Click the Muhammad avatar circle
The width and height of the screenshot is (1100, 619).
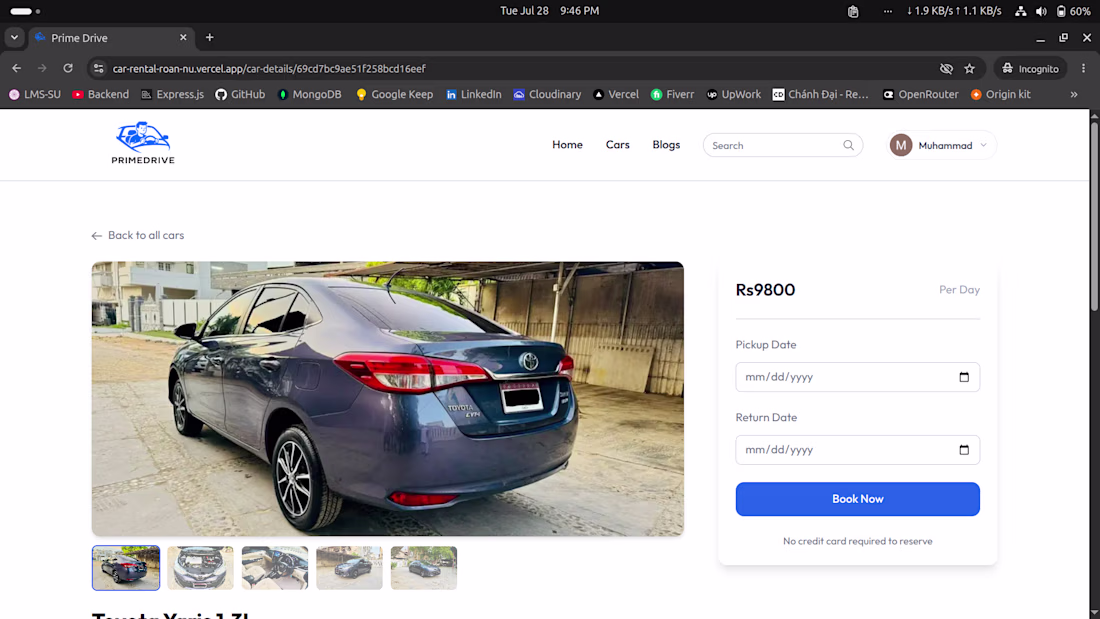(901, 145)
